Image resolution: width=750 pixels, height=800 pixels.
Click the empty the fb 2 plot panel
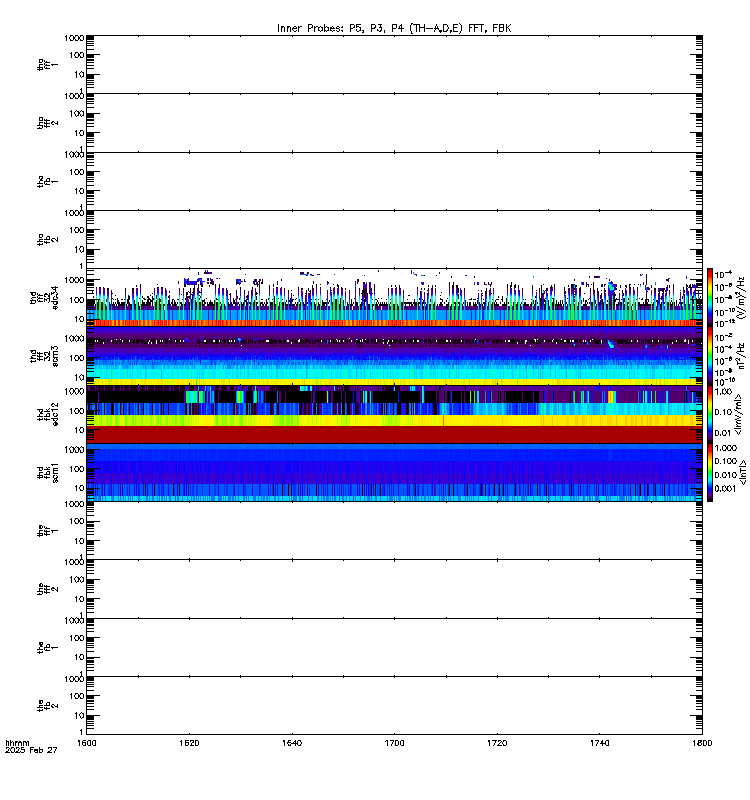394,706
